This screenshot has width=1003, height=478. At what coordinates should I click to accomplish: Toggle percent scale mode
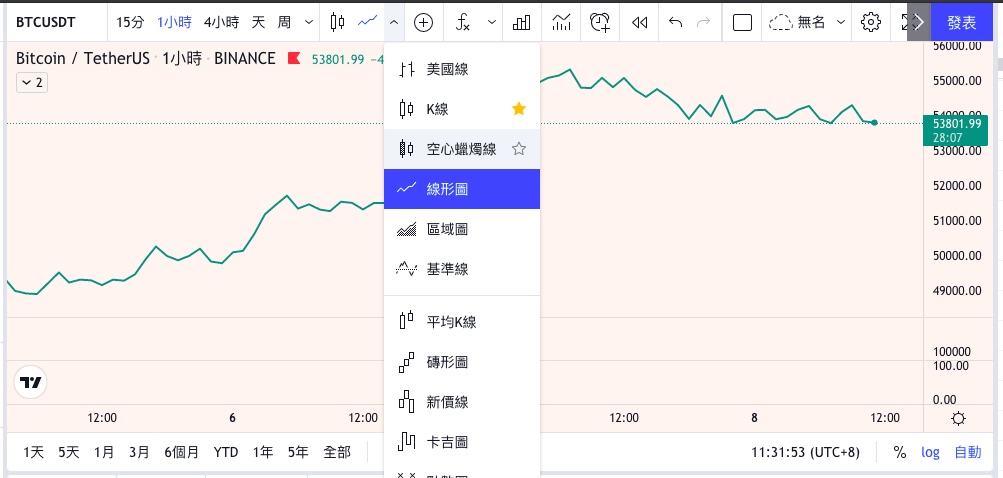click(x=899, y=452)
